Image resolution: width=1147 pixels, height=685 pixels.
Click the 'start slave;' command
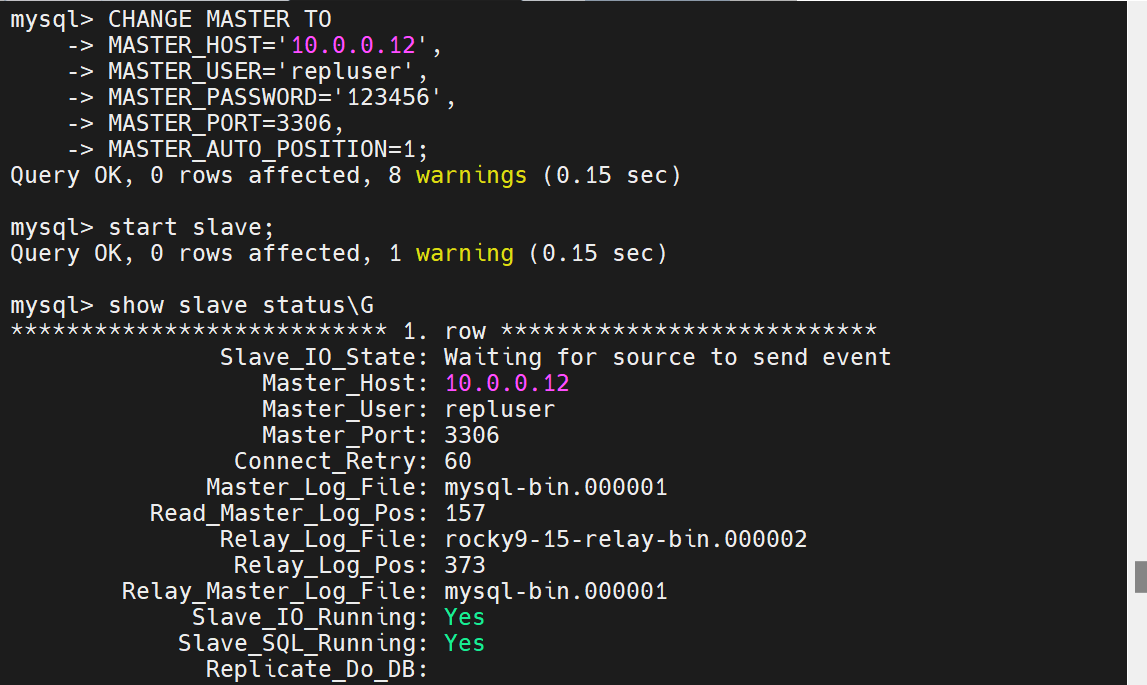click(191, 228)
